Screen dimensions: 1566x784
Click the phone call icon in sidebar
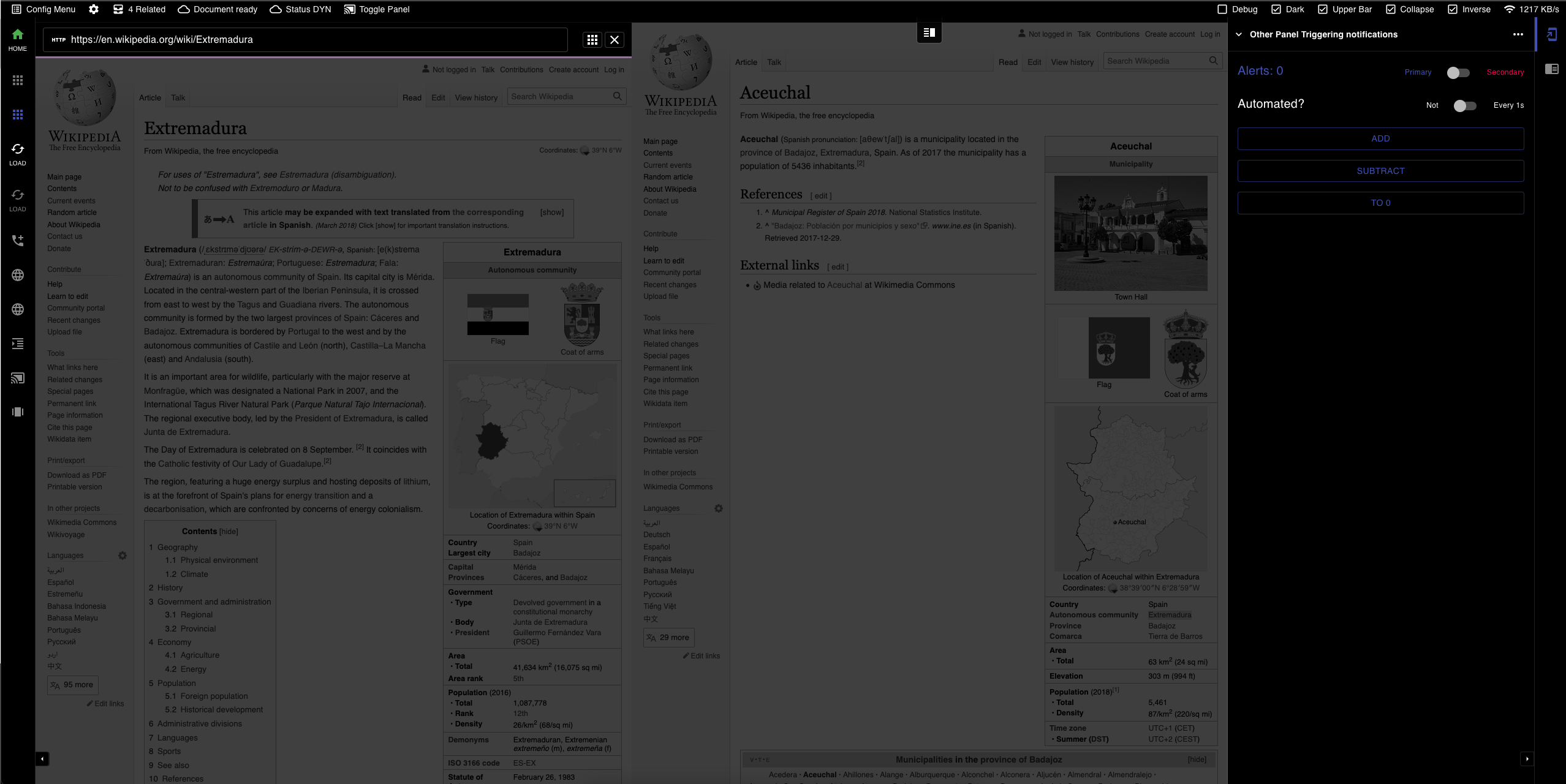pyautogui.click(x=18, y=240)
